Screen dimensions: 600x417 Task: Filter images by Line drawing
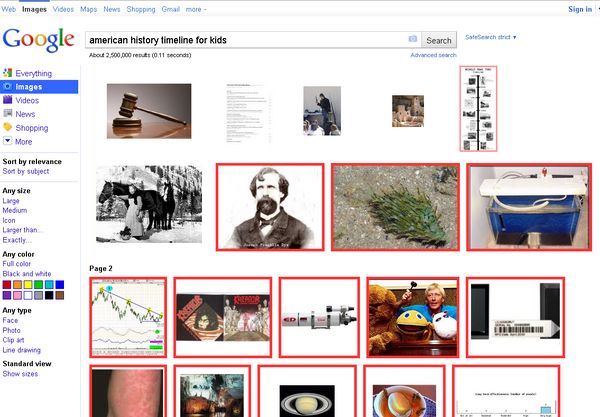21,350
